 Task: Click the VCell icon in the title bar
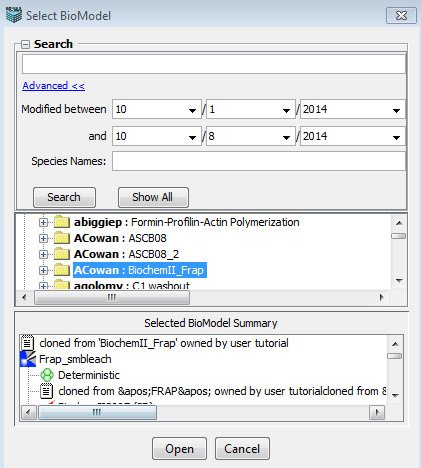point(14,15)
